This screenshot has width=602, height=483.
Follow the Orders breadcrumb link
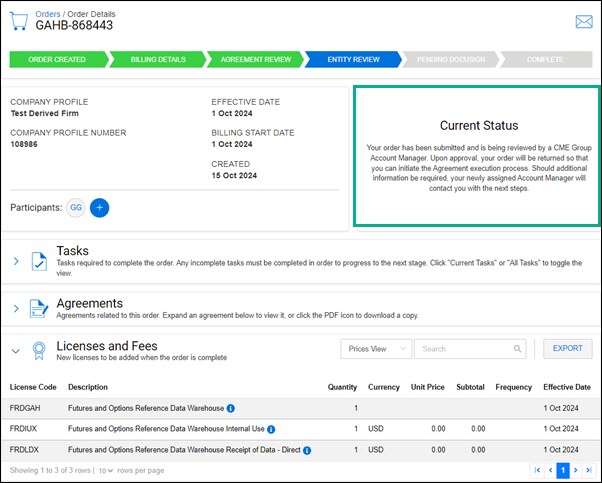click(x=48, y=14)
